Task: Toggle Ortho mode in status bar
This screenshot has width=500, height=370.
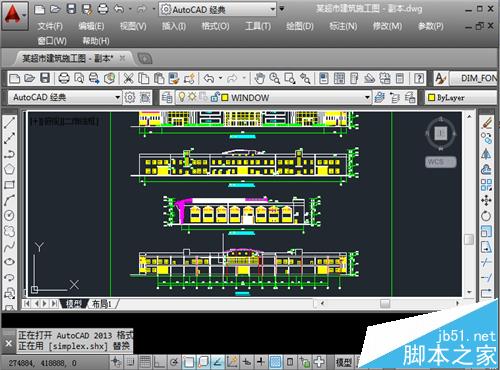Action: click(159, 362)
